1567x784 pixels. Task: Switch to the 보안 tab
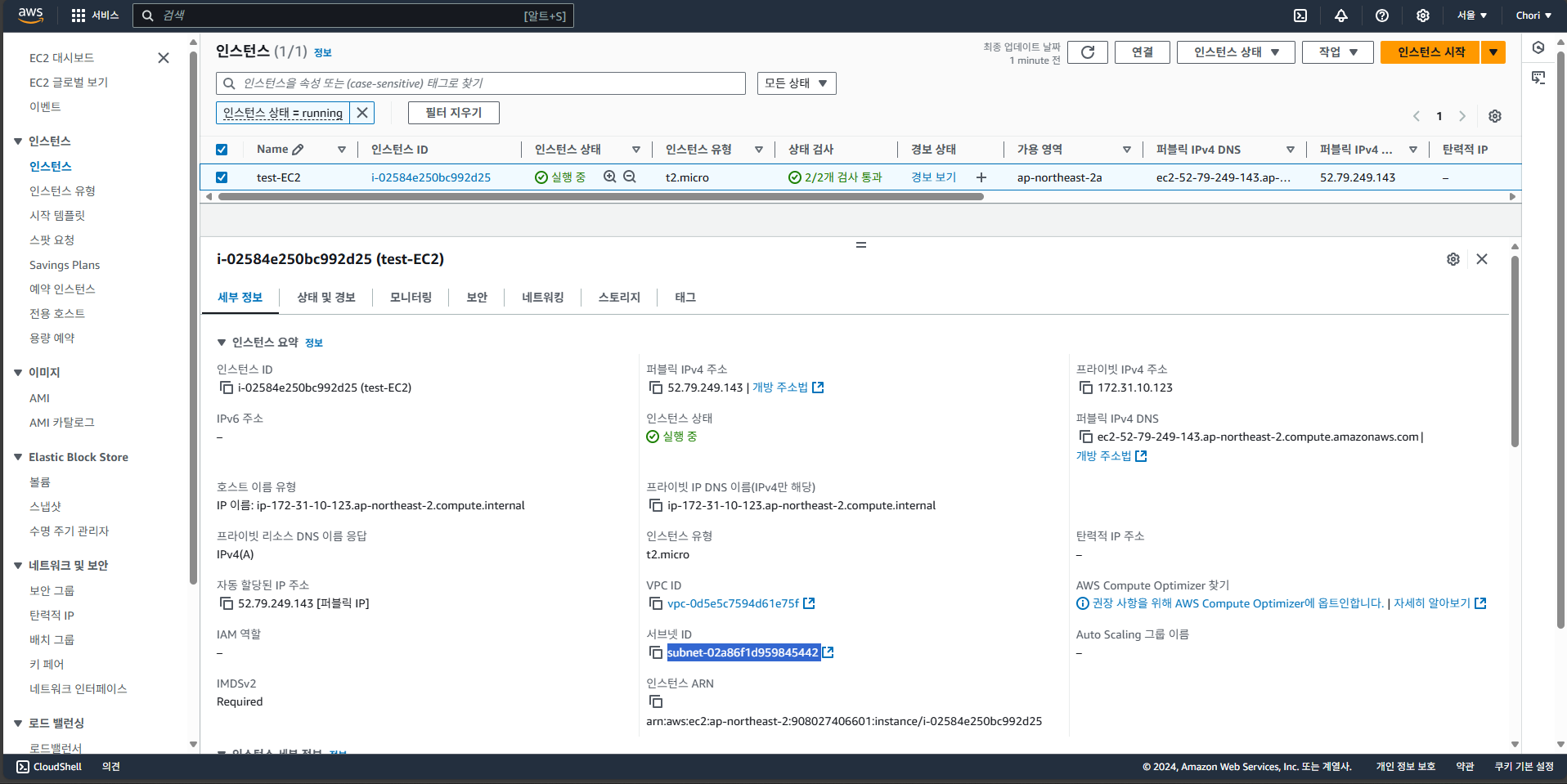tap(477, 298)
